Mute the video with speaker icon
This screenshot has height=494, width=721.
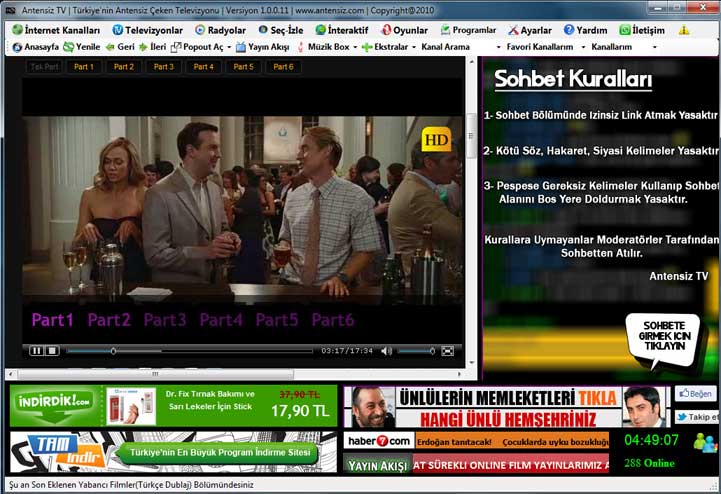[386, 351]
